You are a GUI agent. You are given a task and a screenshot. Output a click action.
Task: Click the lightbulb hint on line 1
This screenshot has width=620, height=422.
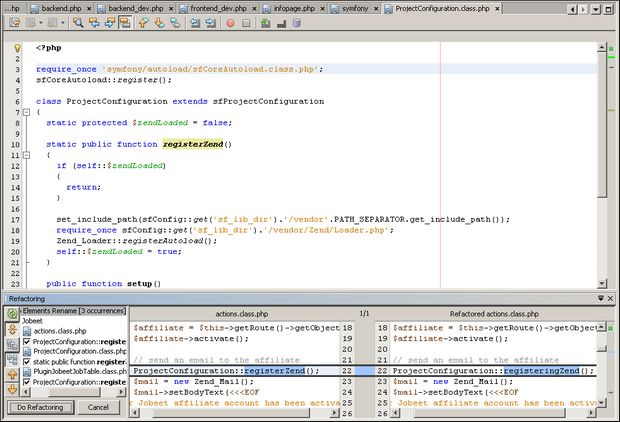pyautogui.click(x=17, y=48)
